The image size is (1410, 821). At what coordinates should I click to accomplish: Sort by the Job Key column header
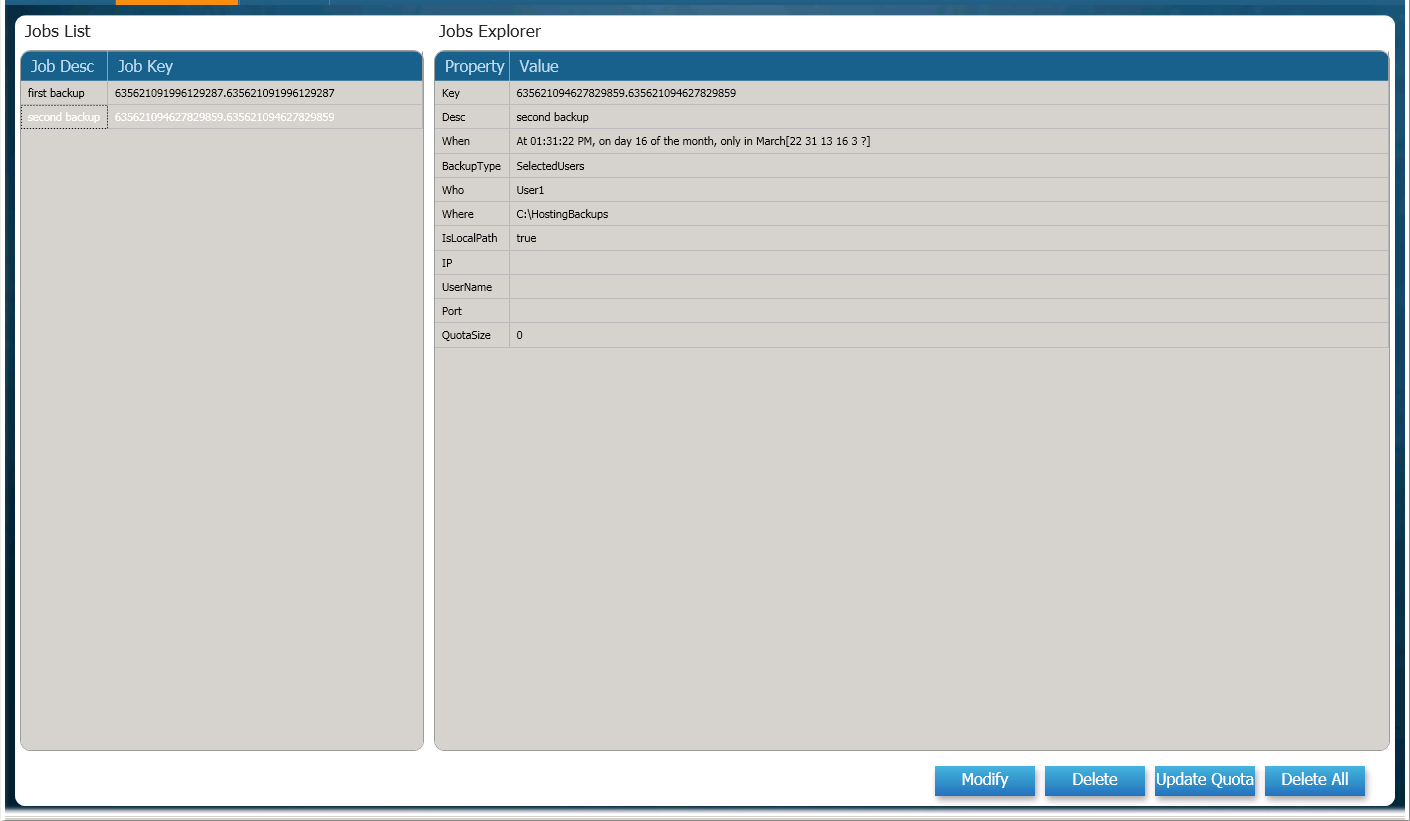[265, 66]
